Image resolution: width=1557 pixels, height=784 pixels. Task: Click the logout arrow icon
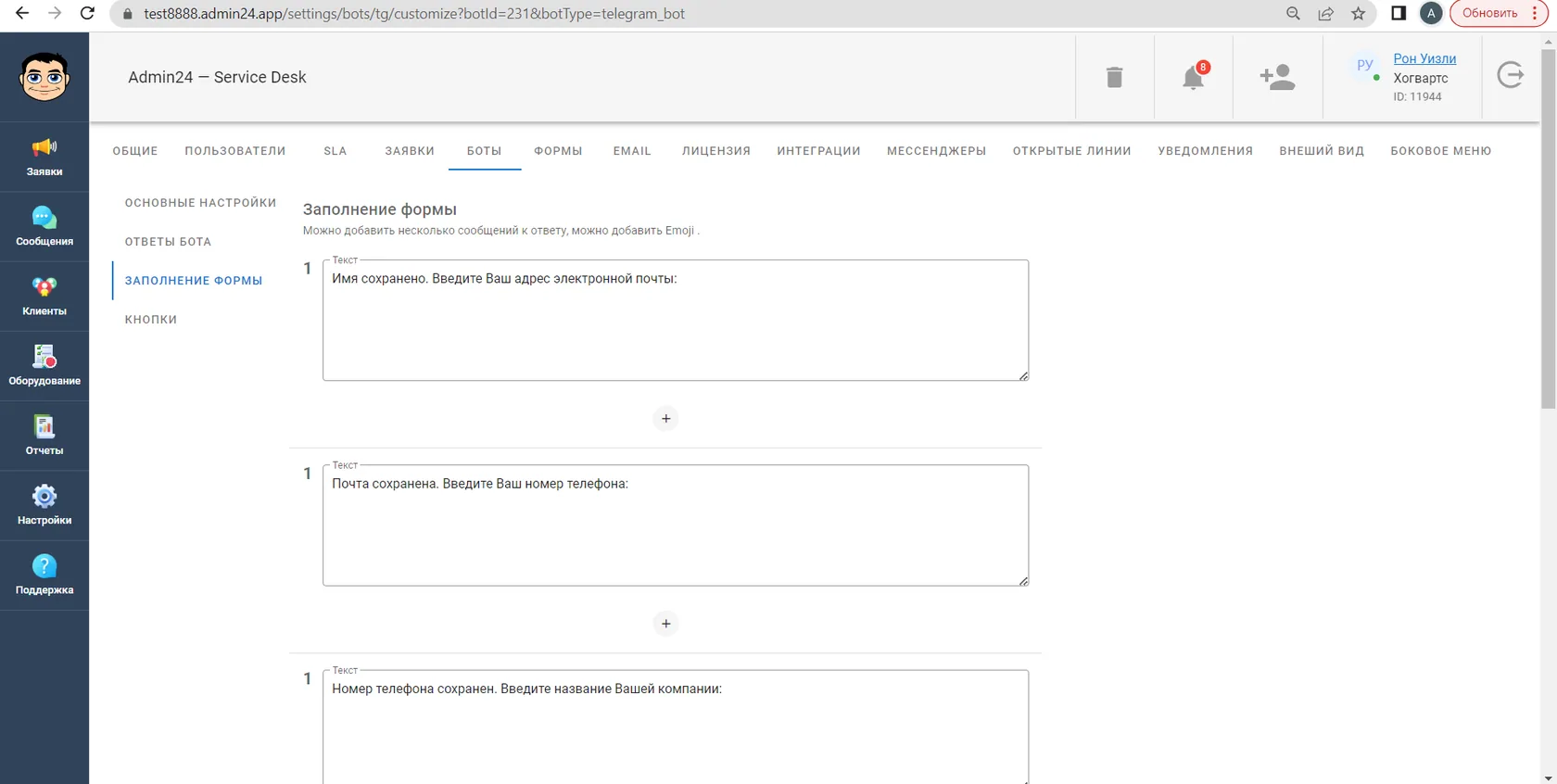pyautogui.click(x=1511, y=74)
